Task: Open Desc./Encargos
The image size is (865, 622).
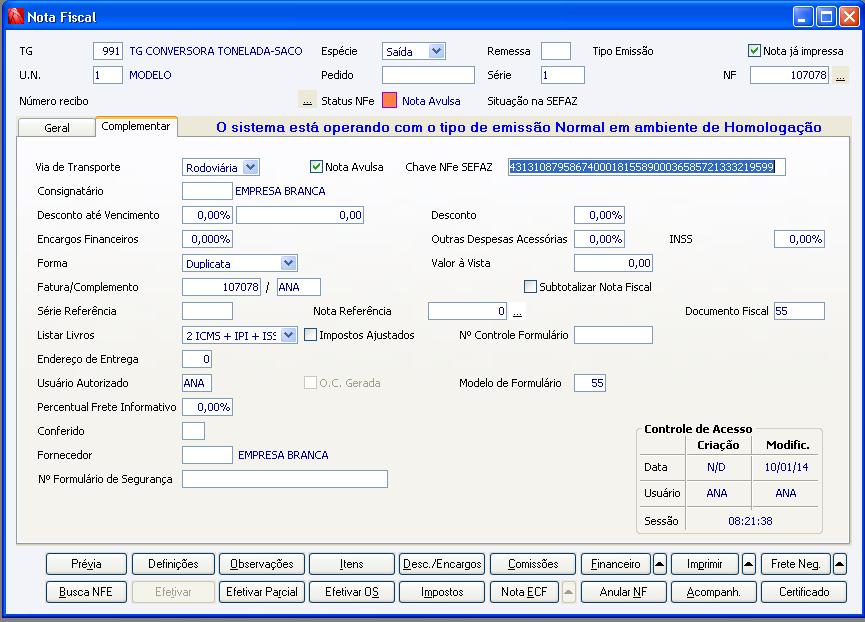Action: 442,564
